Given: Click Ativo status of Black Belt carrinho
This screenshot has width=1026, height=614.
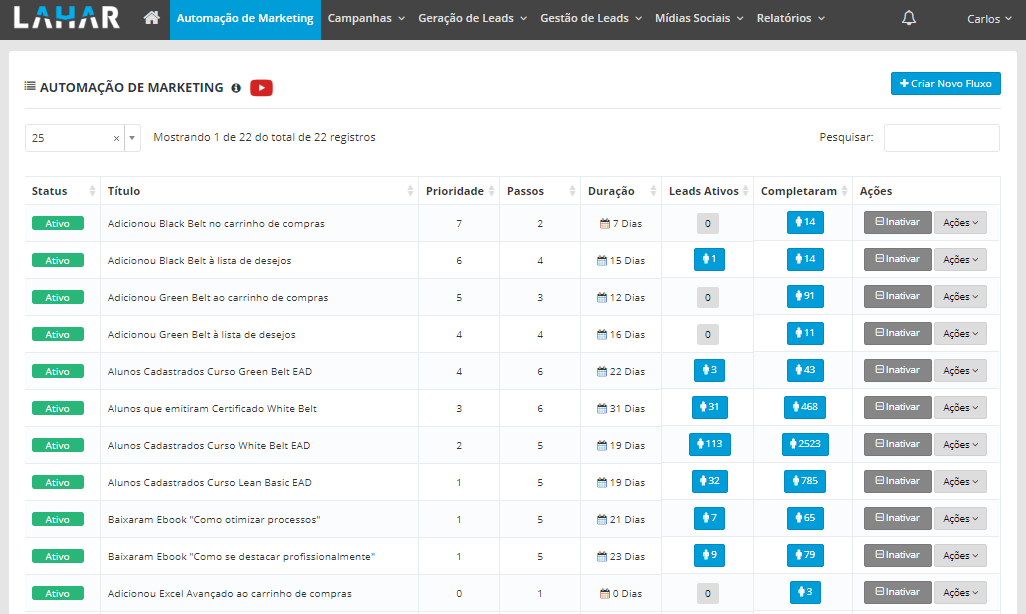Looking at the screenshot, I should 58,223.
